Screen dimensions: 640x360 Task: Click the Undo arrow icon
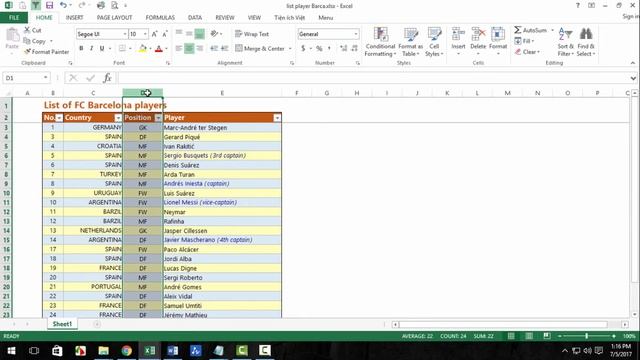63,5
